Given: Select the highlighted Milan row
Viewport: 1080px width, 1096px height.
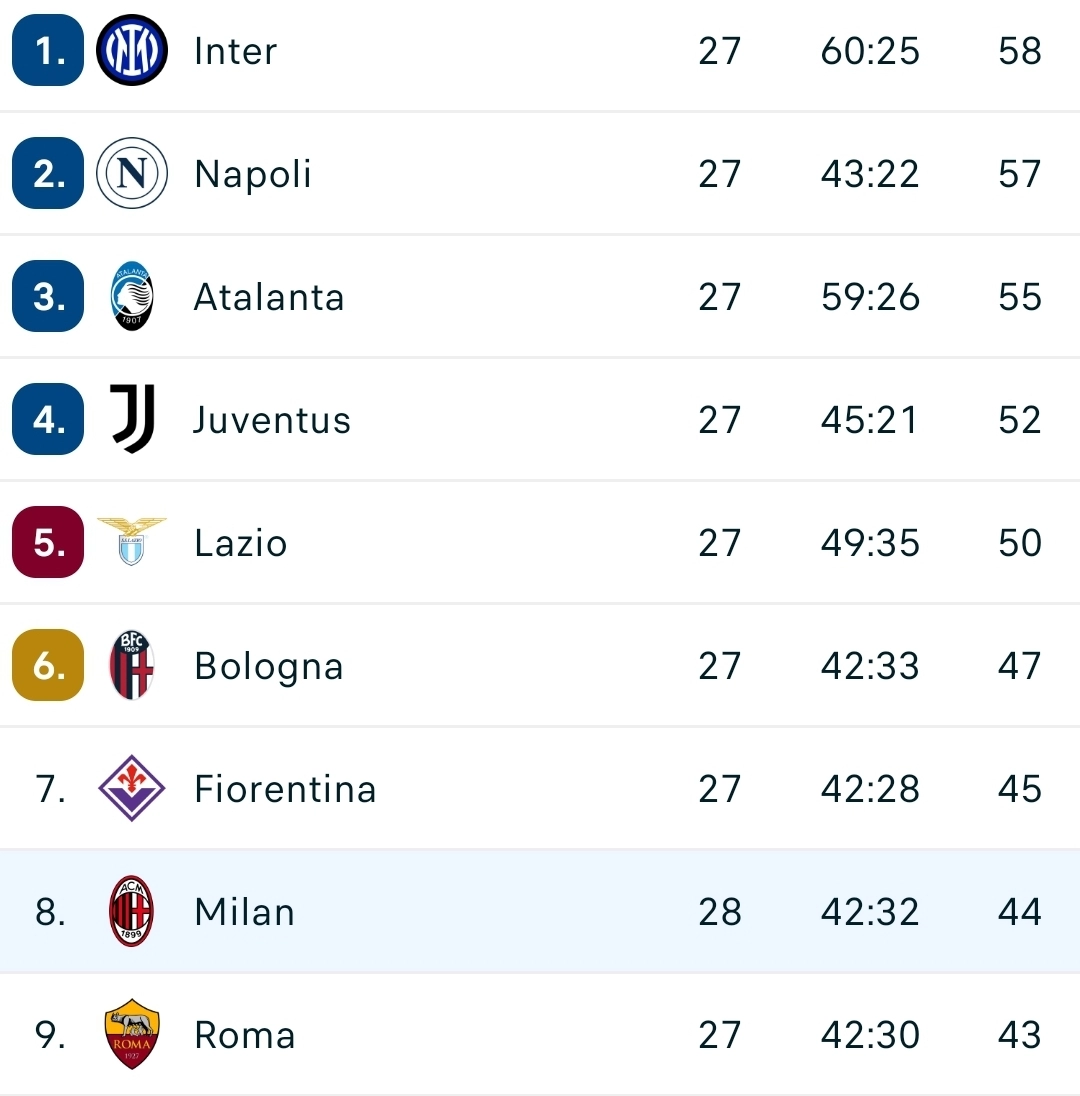Looking at the screenshot, I should 540,911.
